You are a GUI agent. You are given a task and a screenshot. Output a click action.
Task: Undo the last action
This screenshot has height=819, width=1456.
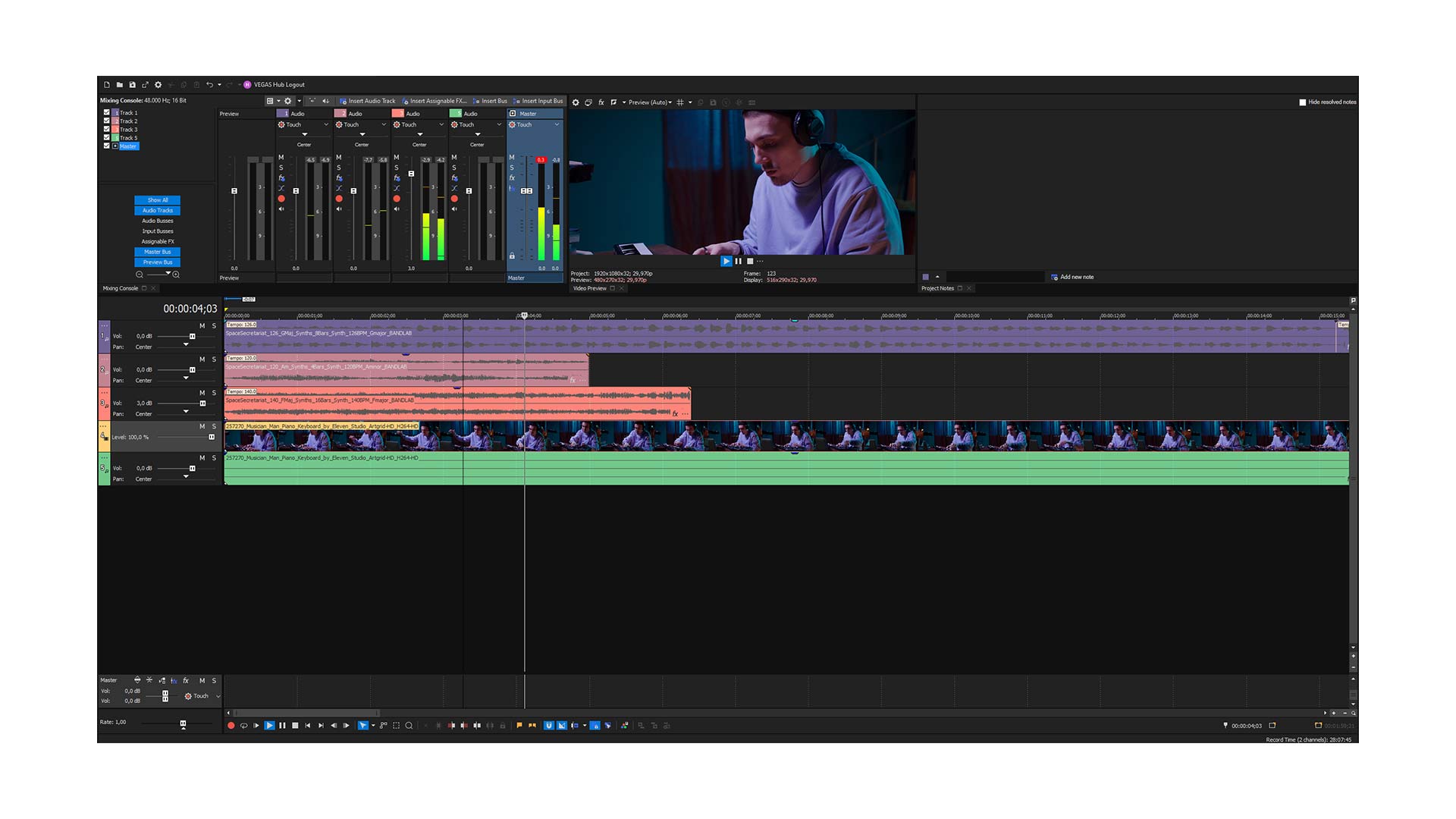(209, 85)
